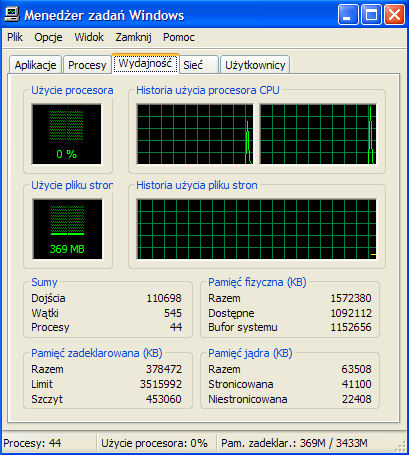This screenshot has height=455, width=409.
Task: Open the Widok menu
Action: click(x=89, y=37)
